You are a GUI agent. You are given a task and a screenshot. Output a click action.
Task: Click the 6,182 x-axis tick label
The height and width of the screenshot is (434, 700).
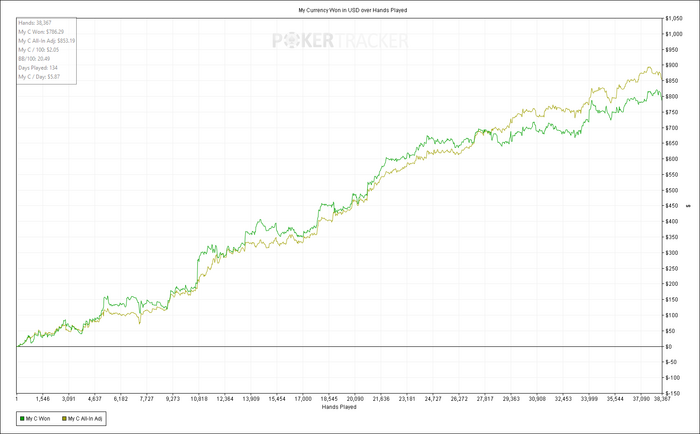click(x=121, y=399)
